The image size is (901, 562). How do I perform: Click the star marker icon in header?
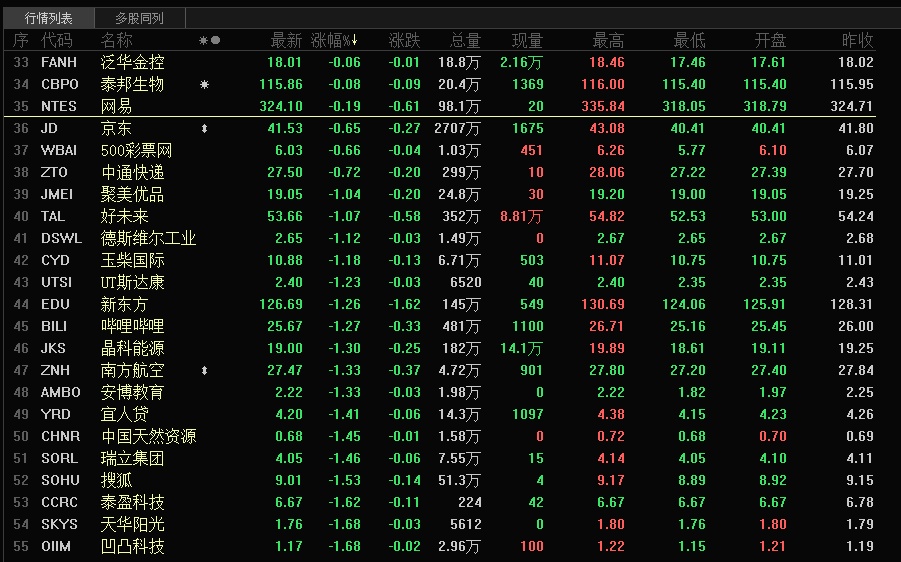click(203, 40)
